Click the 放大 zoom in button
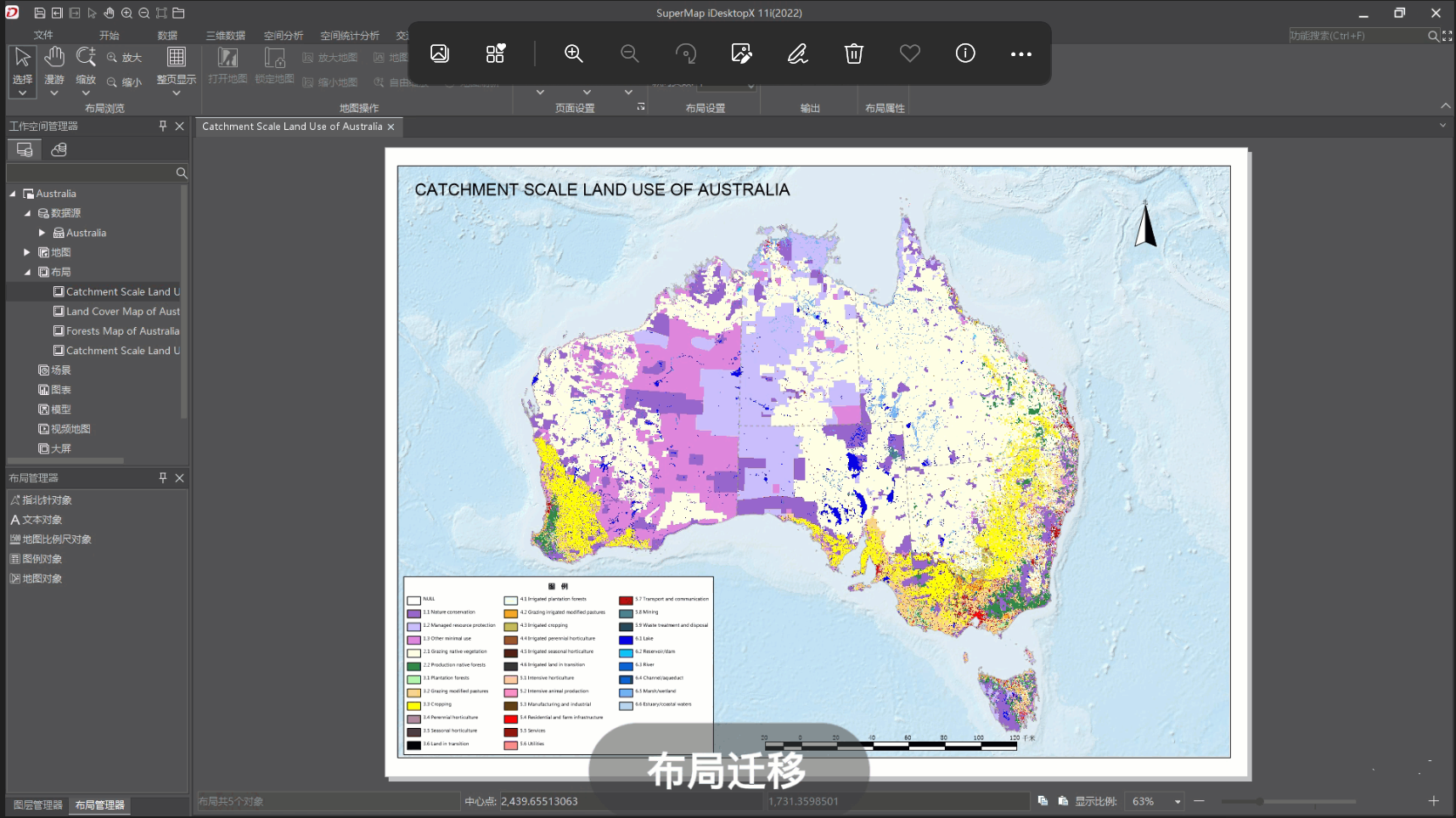Image resolution: width=1456 pixels, height=818 pixels. (x=124, y=58)
